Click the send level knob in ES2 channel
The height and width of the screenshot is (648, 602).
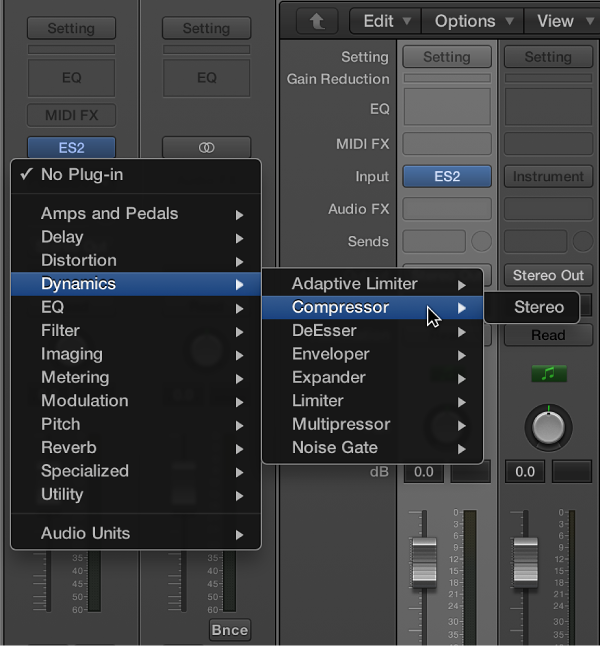click(x=481, y=241)
